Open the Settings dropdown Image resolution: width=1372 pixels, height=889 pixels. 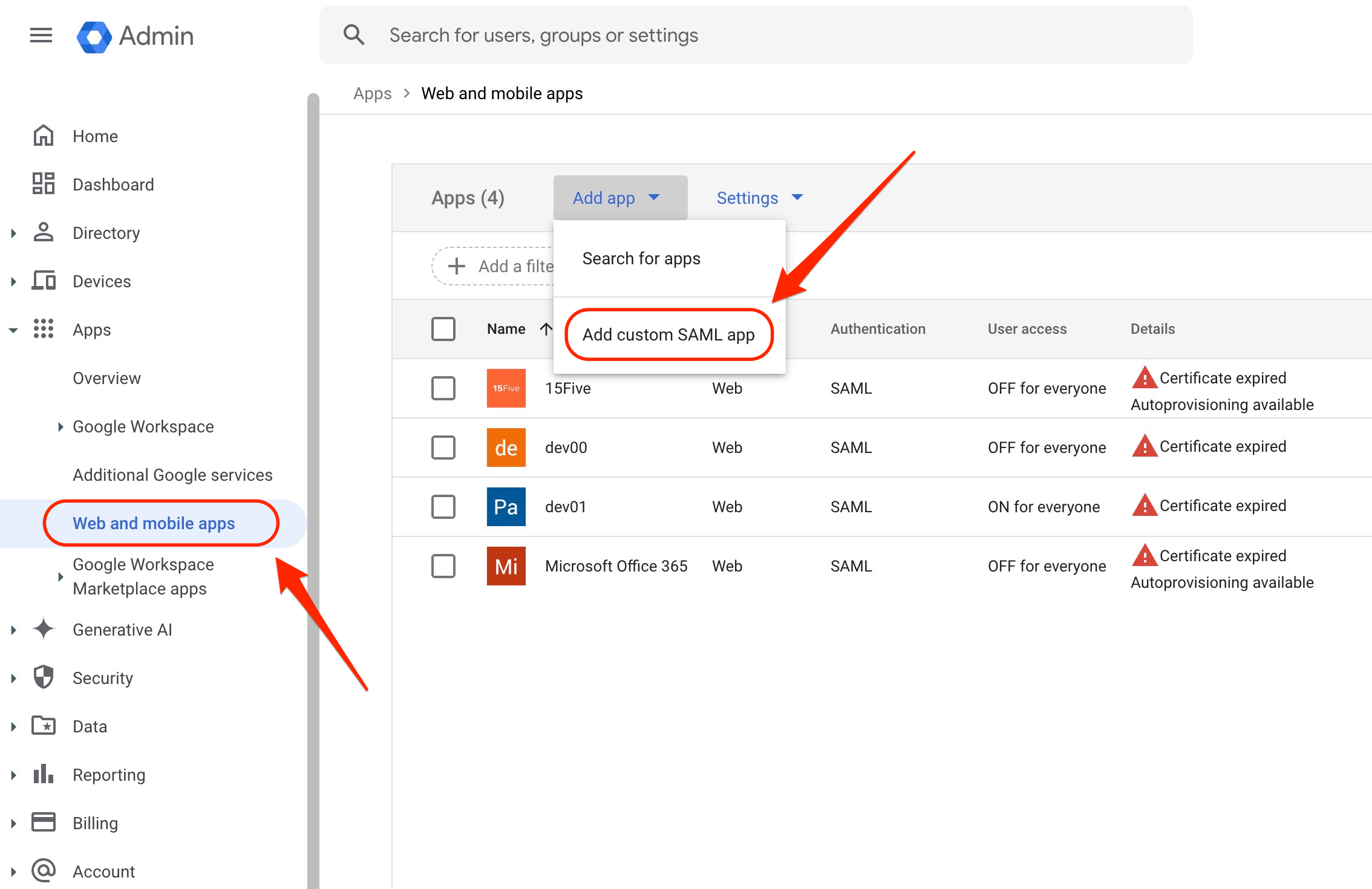click(x=760, y=198)
